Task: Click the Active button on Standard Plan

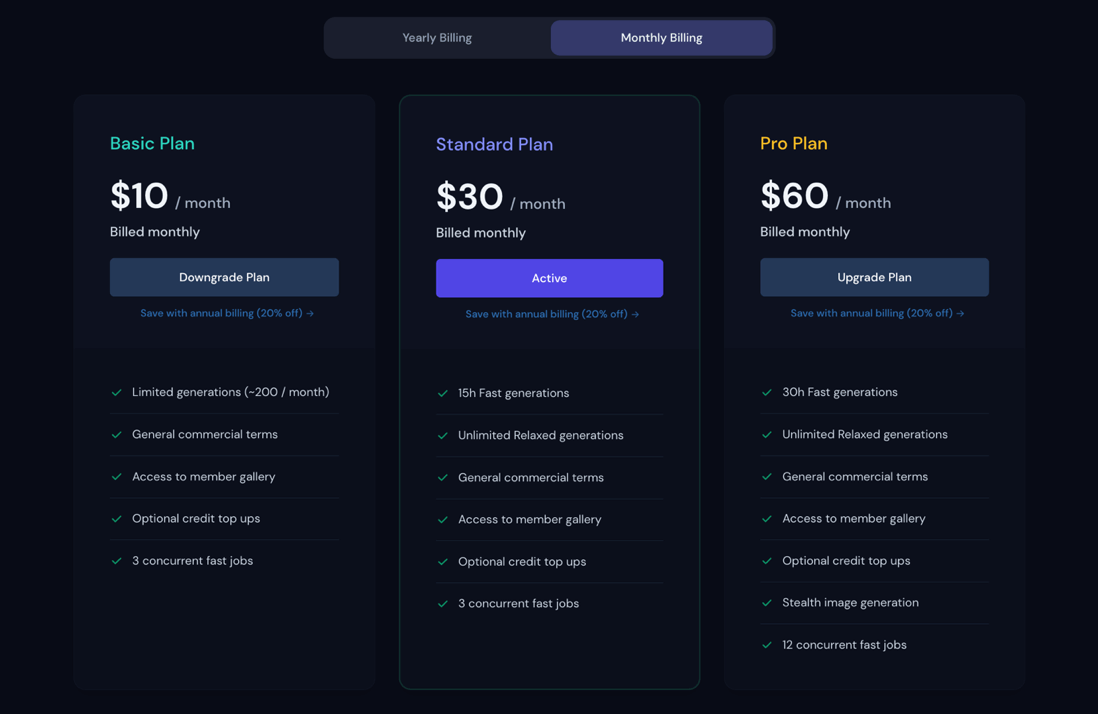Action: coord(549,278)
